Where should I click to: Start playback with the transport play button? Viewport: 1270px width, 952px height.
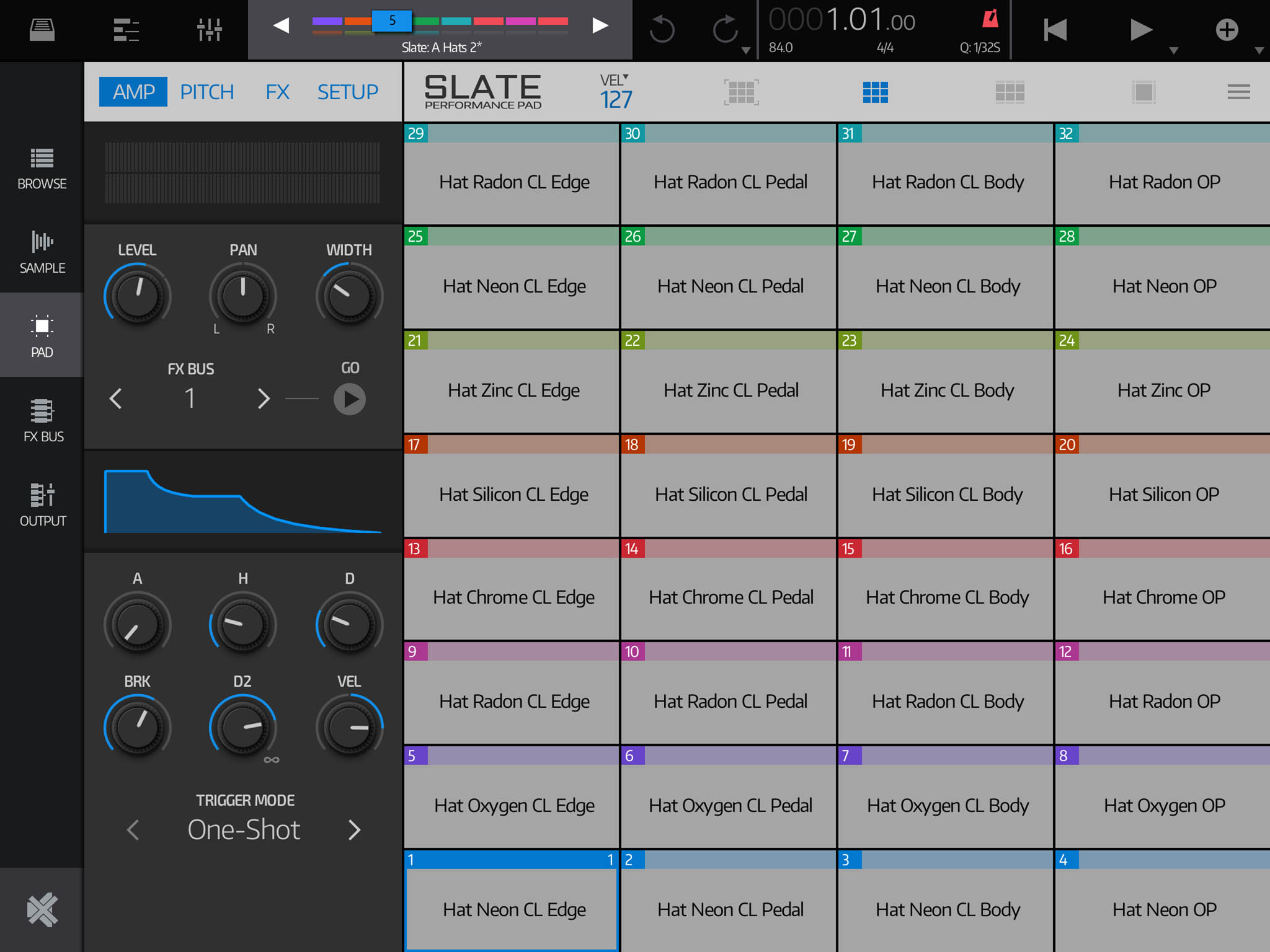[1142, 29]
